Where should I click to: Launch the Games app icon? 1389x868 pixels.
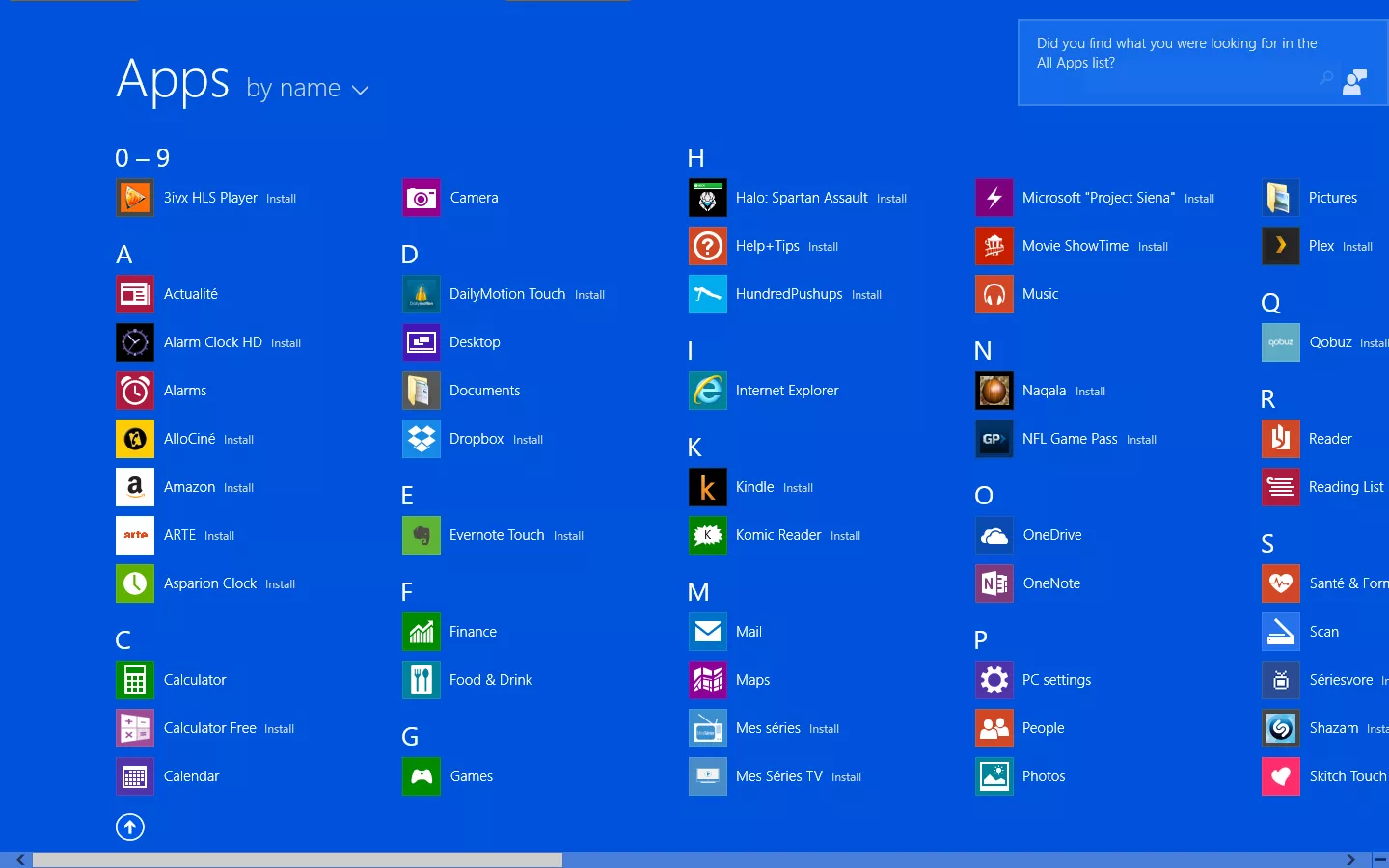[x=422, y=776]
